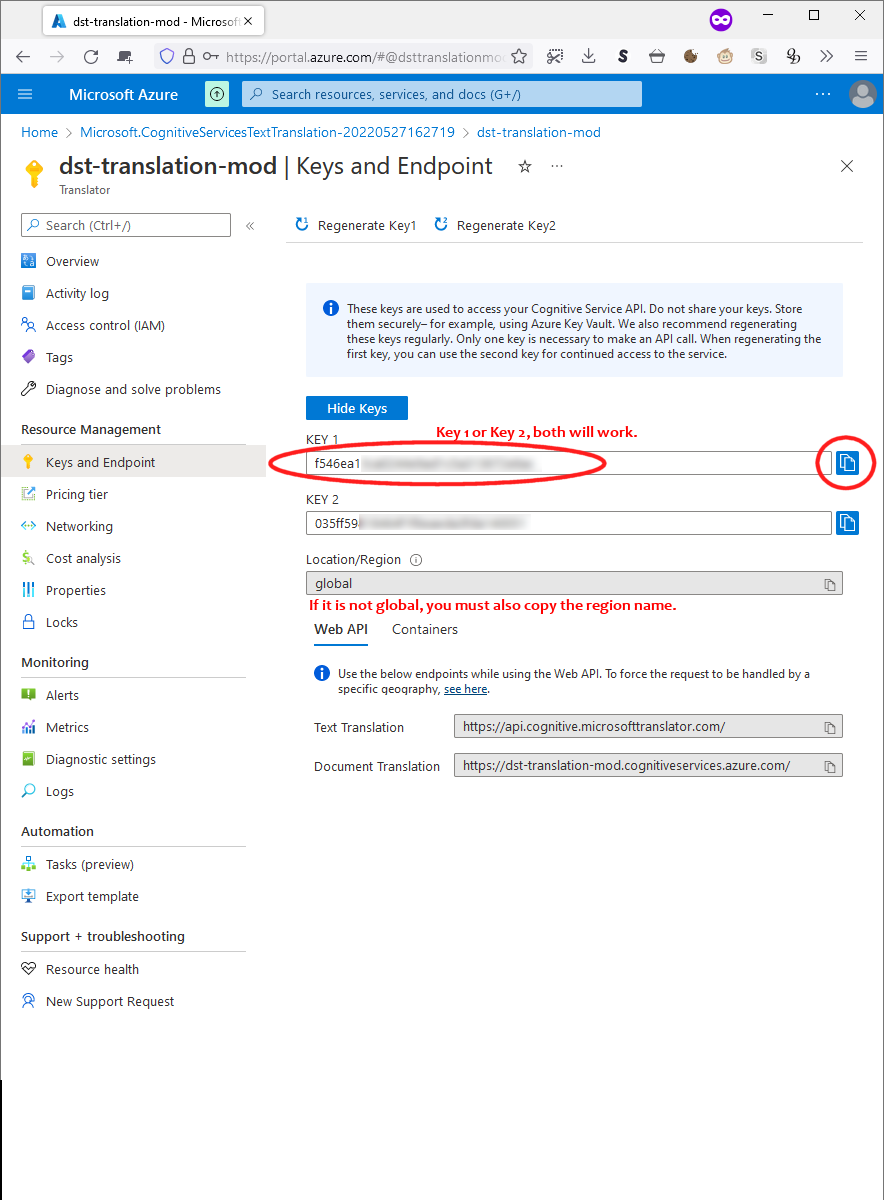Open the Firefox application menu
Viewport: 884px width, 1200px height.
click(860, 57)
